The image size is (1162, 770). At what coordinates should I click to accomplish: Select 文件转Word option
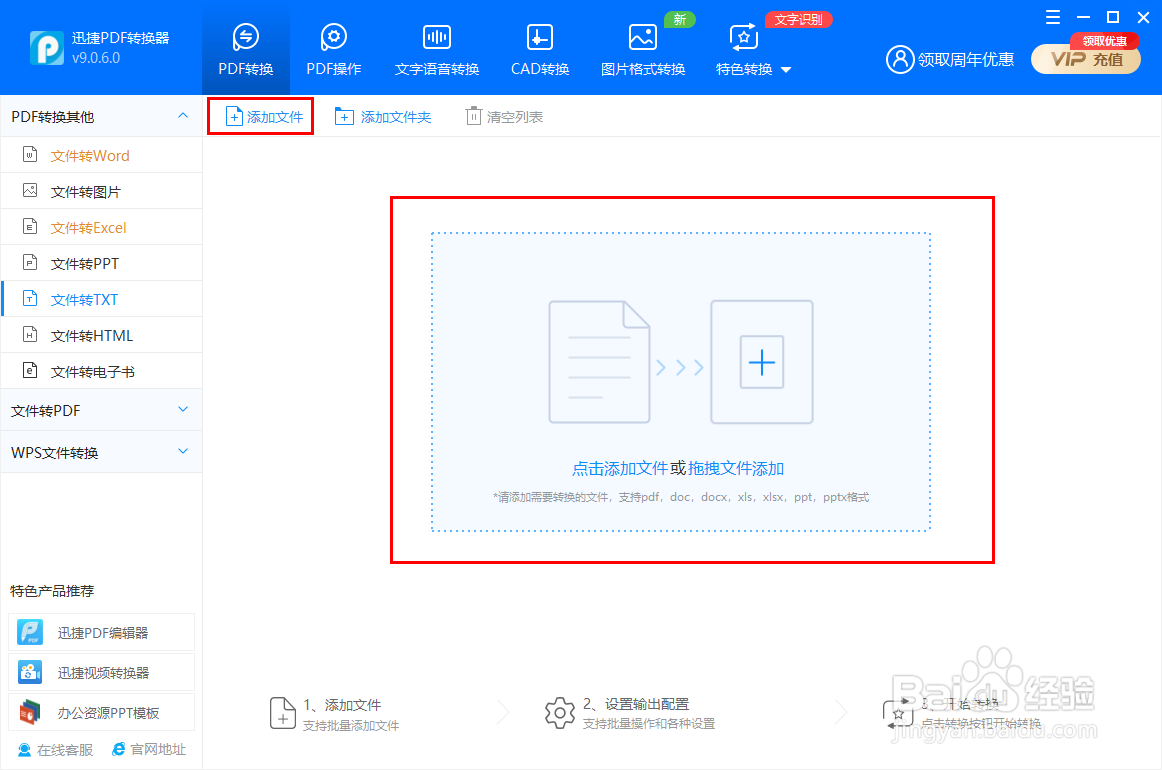101,156
